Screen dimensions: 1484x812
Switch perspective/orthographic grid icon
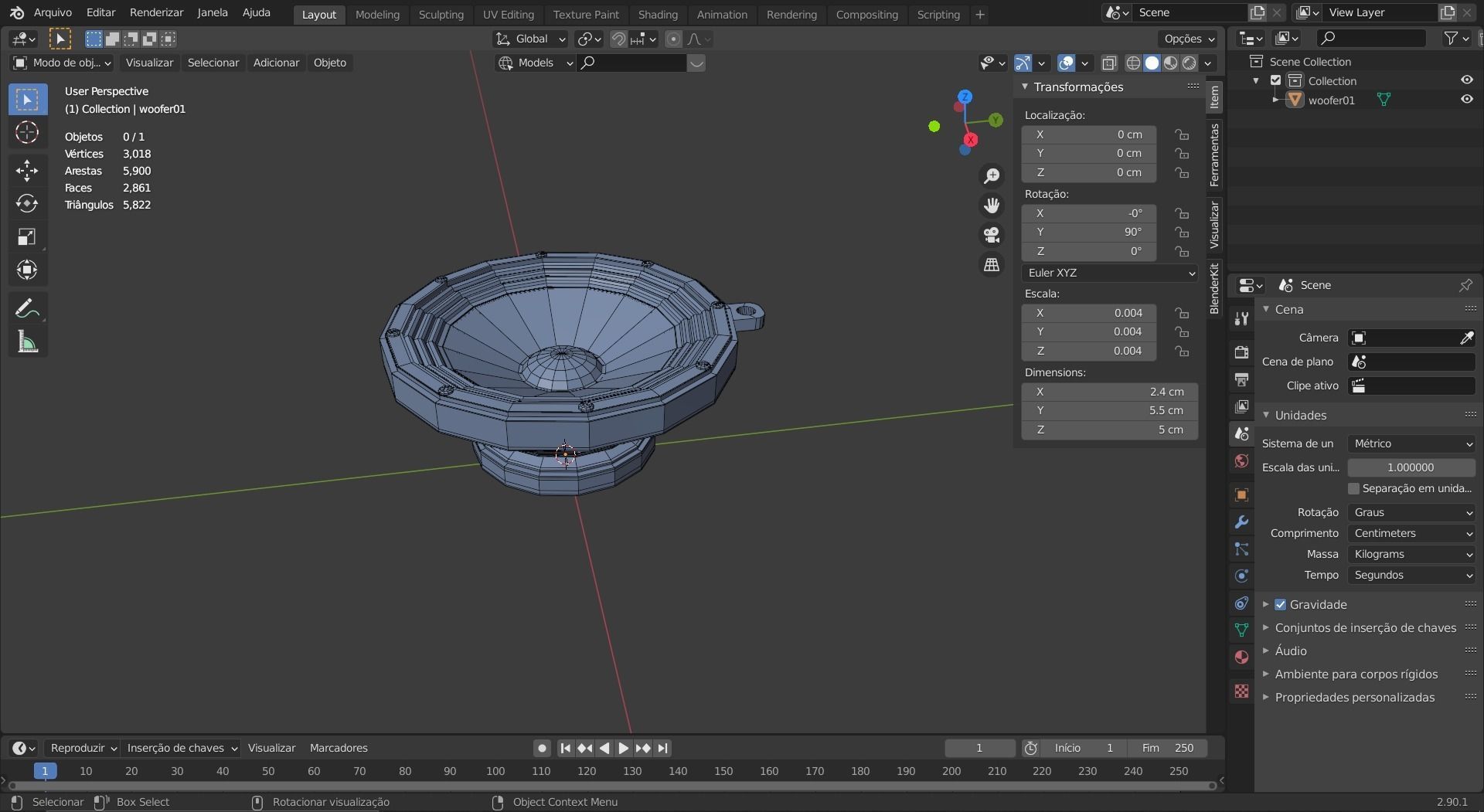click(x=992, y=264)
